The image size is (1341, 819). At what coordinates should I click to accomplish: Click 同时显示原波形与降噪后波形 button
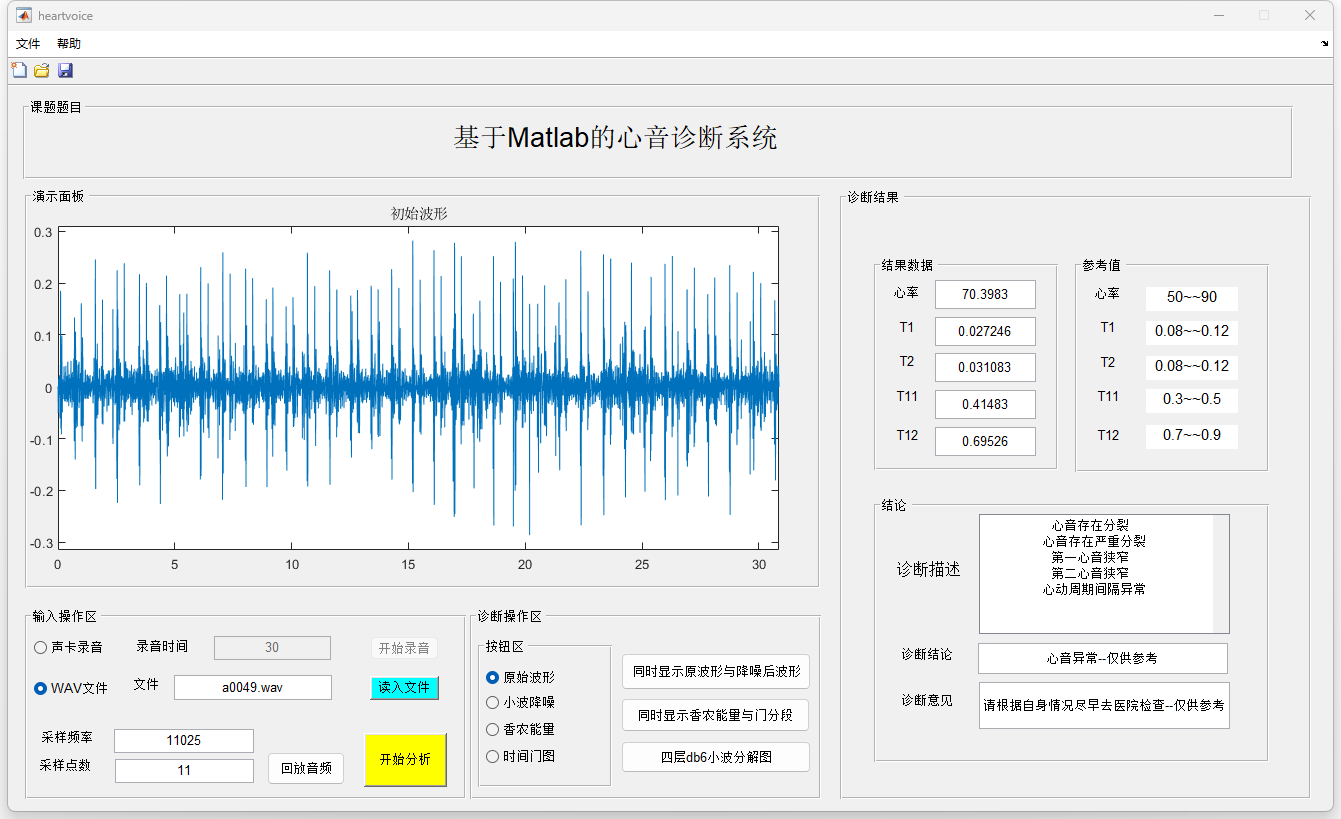(x=716, y=672)
